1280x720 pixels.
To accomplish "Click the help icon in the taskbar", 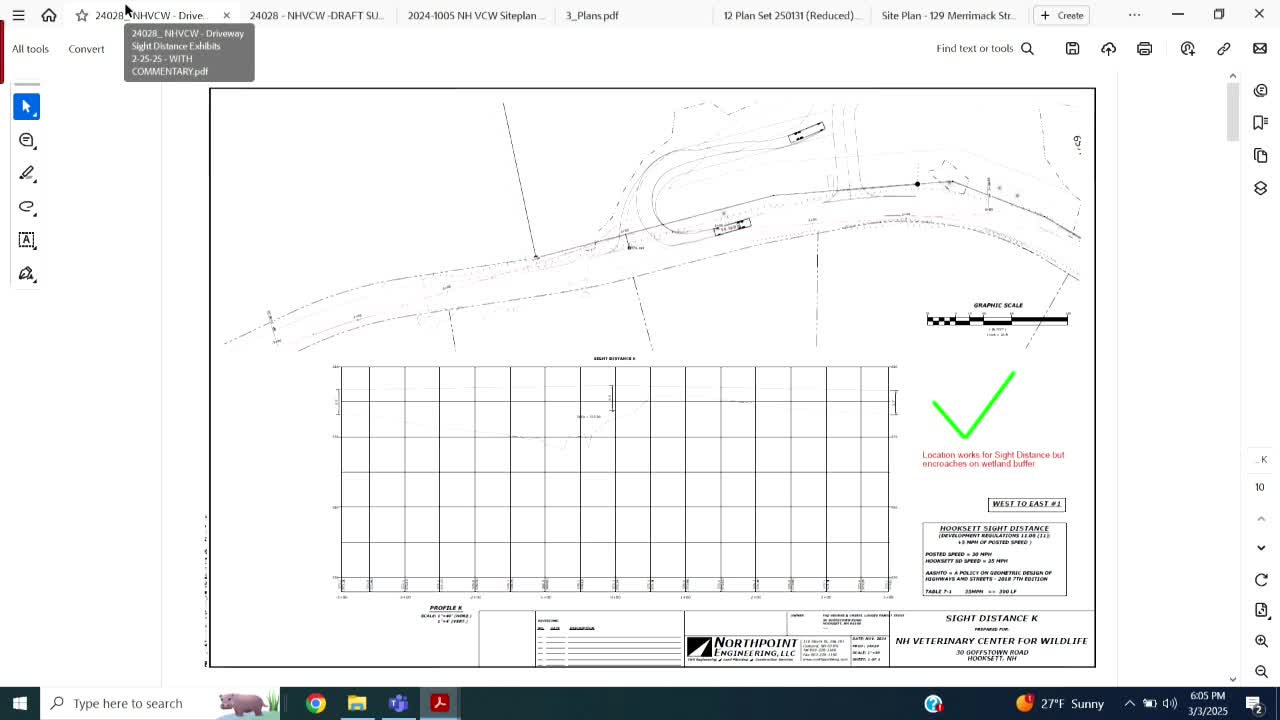I will click(933, 703).
